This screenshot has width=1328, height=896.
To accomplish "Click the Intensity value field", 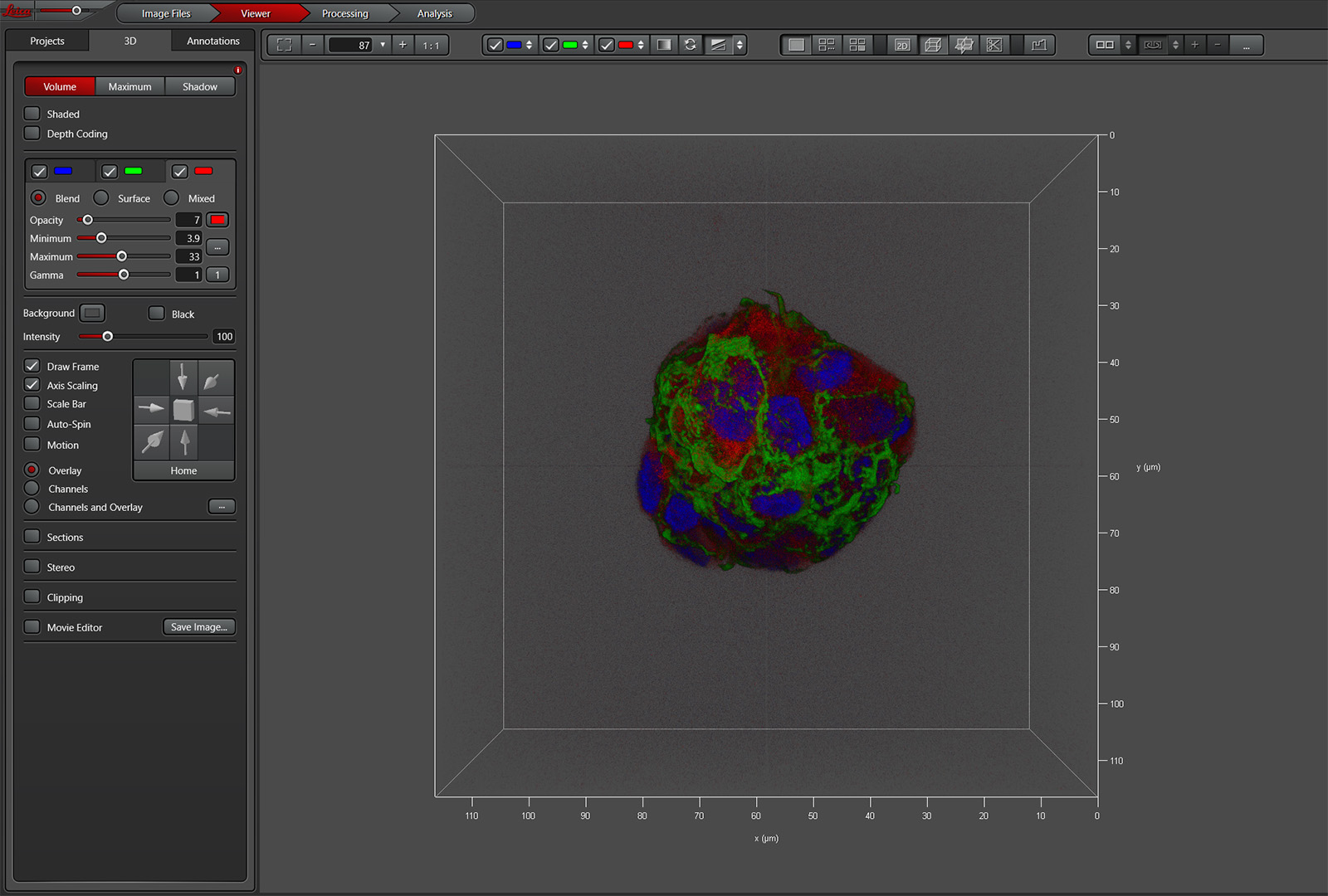I will click(223, 337).
